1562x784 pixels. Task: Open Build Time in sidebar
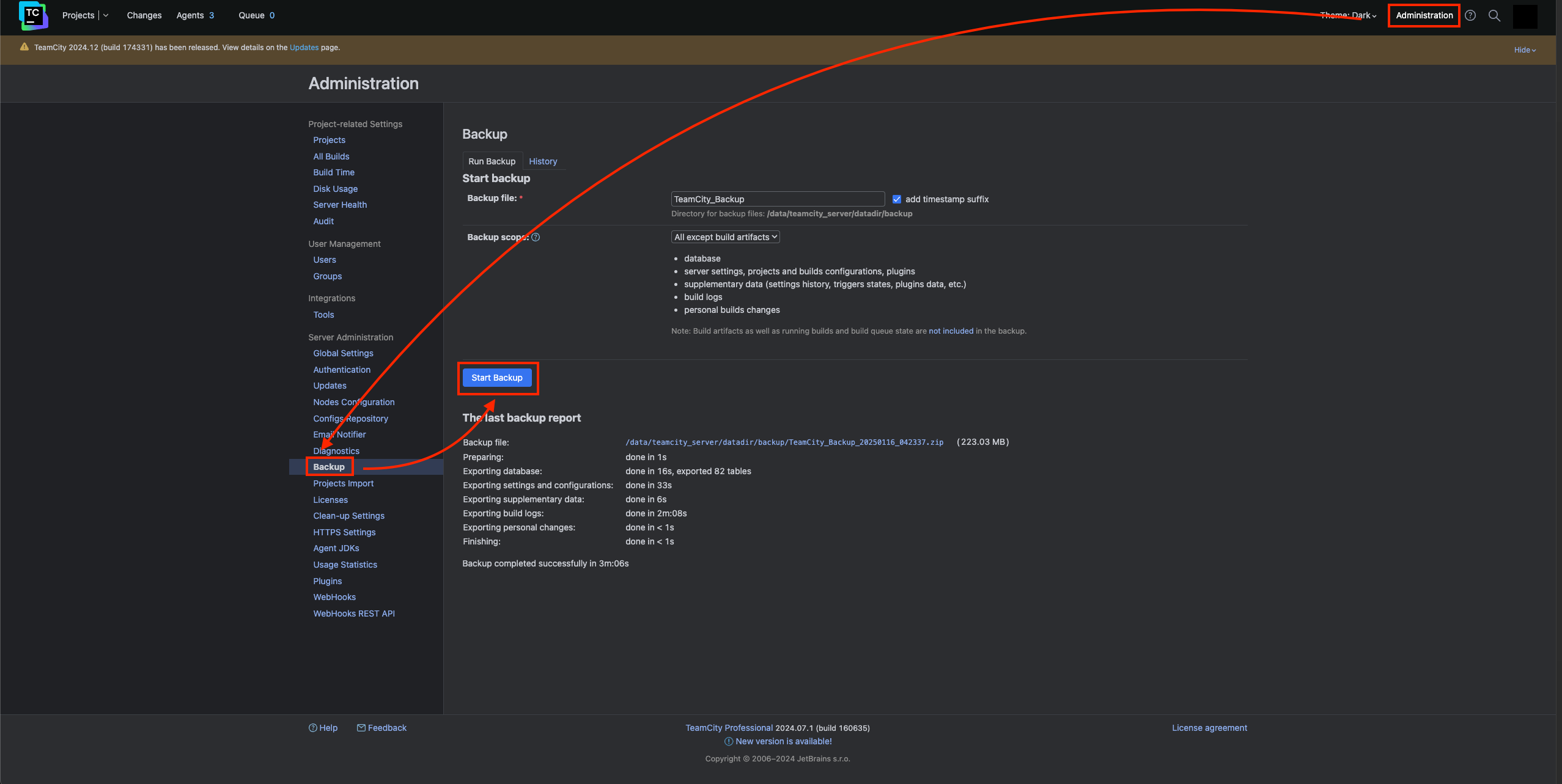click(x=334, y=172)
